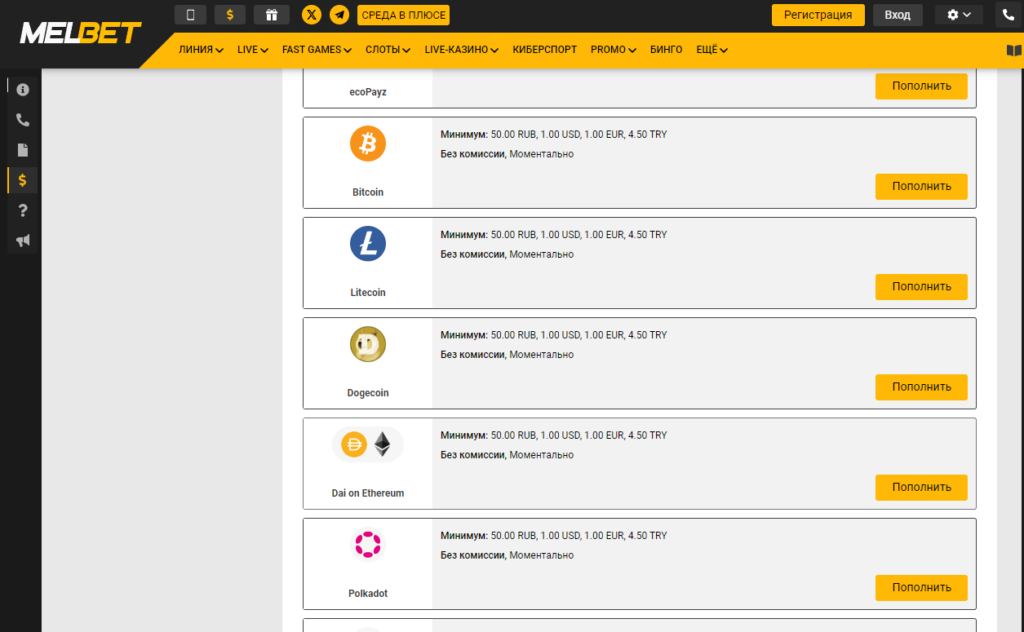Image resolution: width=1024 pixels, height=632 pixels.
Task: Click the Dai on Ethereum label text
Action: coord(368,493)
